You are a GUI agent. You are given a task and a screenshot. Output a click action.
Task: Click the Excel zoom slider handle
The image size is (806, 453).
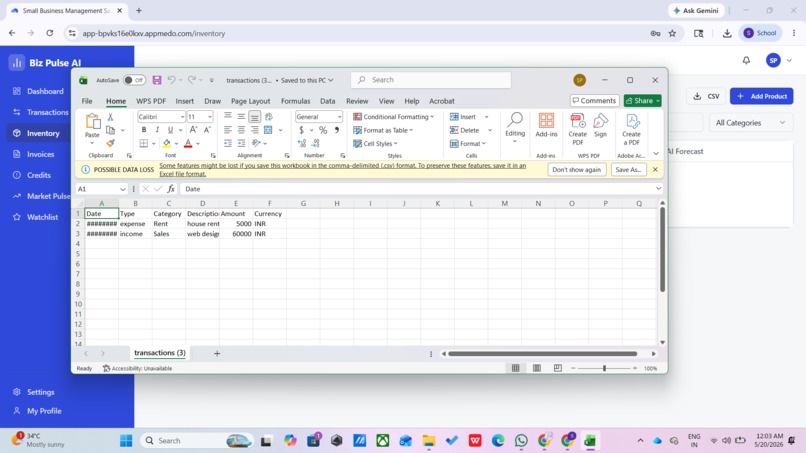tap(604, 368)
